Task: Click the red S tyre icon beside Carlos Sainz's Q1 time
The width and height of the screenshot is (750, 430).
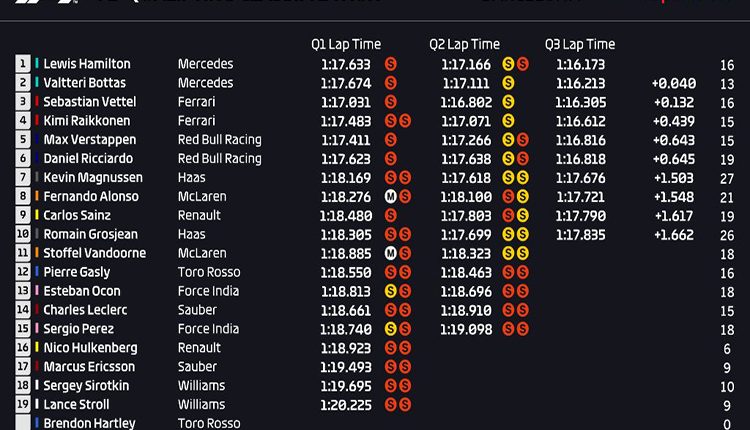Action: (x=390, y=216)
